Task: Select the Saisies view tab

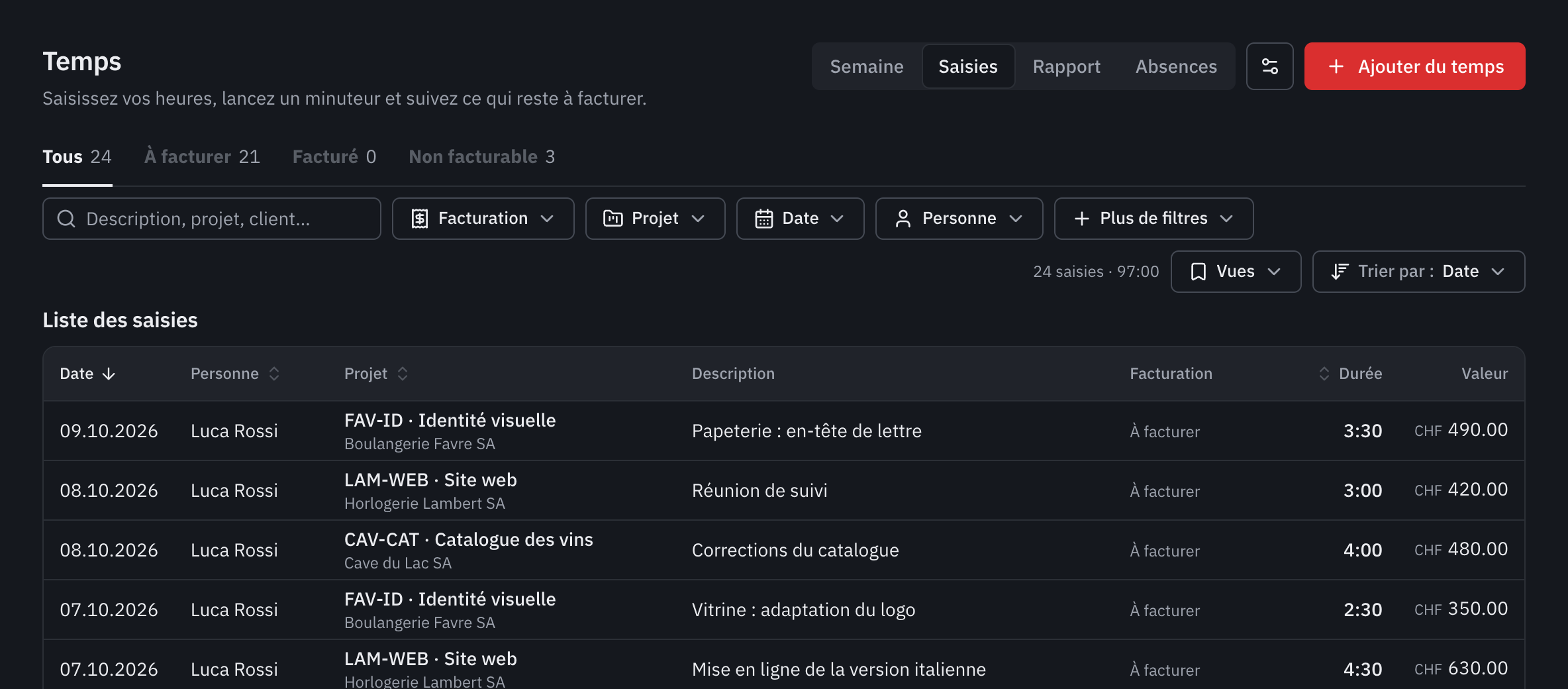Action: pyautogui.click(x=968, y=66)
